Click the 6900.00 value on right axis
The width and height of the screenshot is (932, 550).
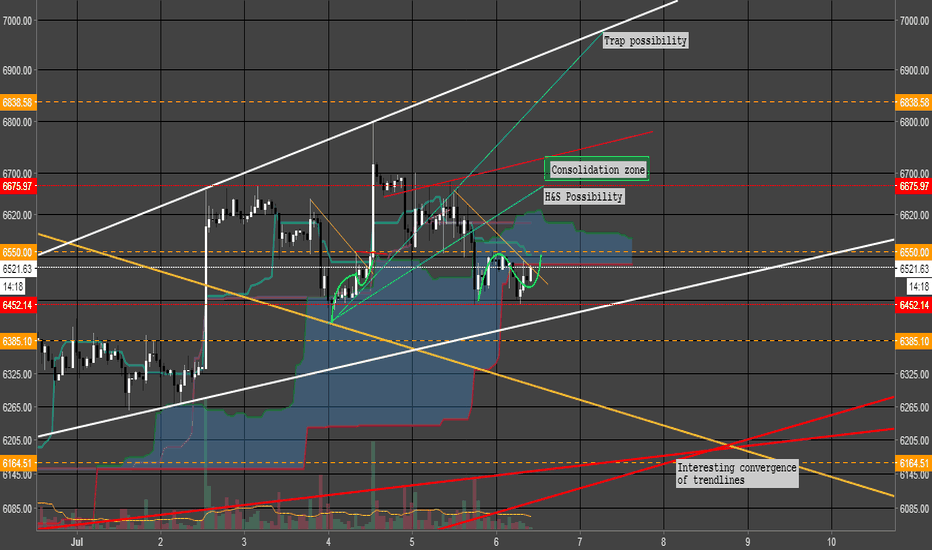[x=914, y=71]
